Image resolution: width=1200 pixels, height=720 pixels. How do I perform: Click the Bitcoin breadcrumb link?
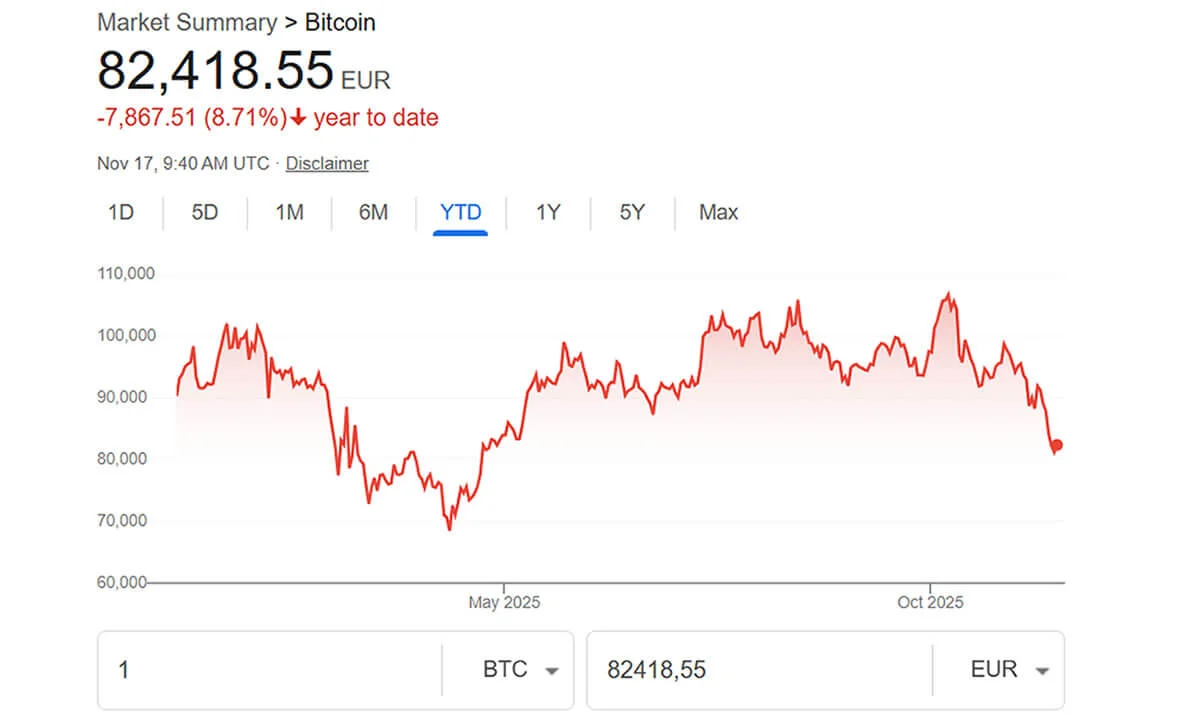pyautogui.click(x=340, y=22)
